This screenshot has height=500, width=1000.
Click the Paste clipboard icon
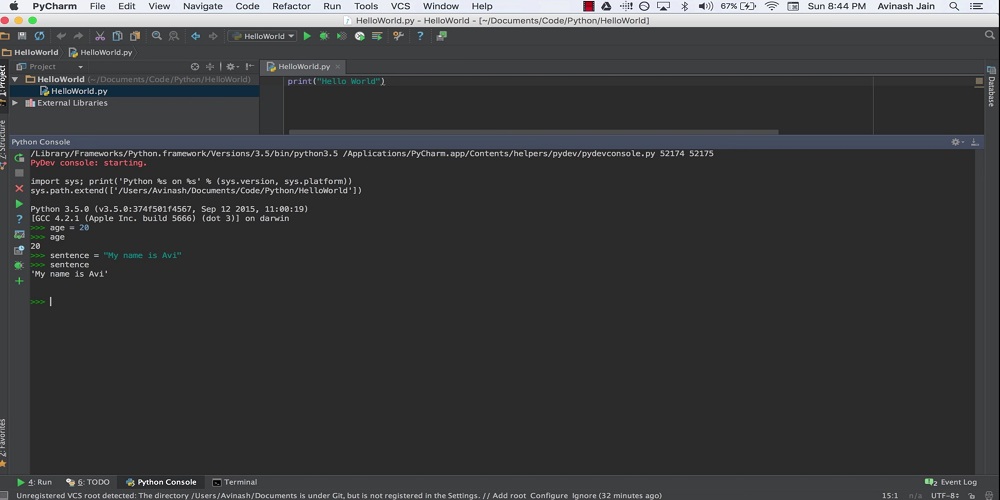click(135, 36)
